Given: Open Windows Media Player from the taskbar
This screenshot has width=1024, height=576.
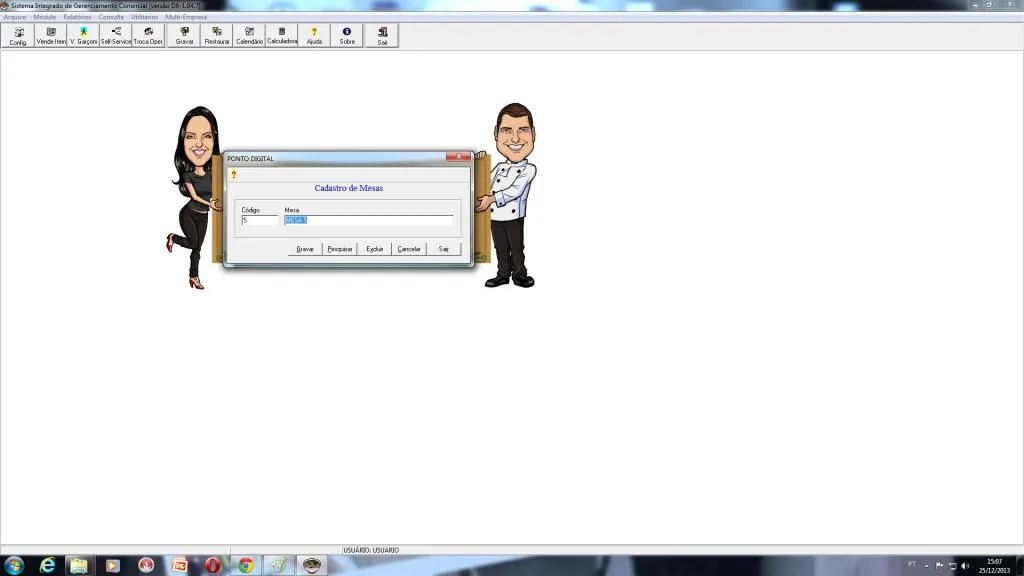Looking at the screenshot, I should click(112, 566).
